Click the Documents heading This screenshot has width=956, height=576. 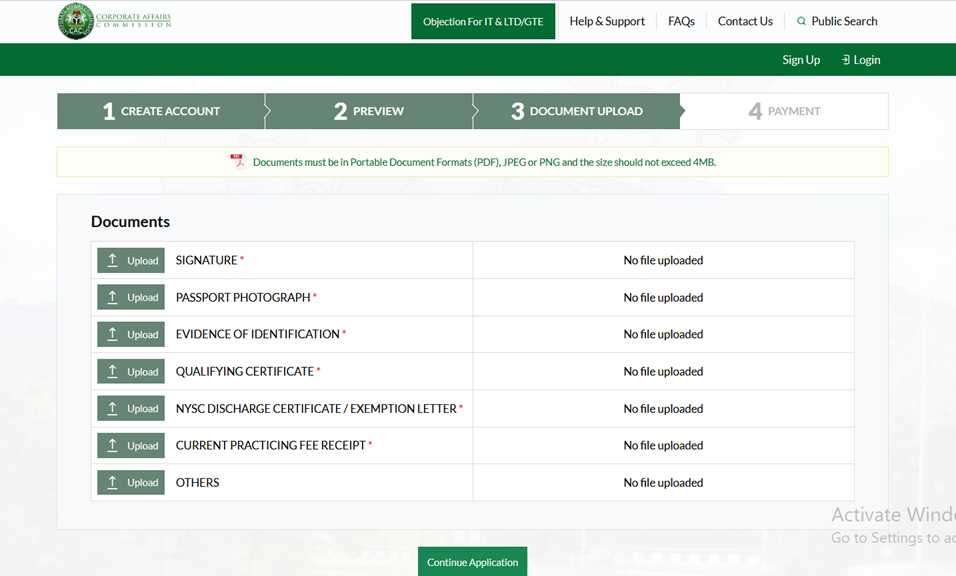[130, 221]
